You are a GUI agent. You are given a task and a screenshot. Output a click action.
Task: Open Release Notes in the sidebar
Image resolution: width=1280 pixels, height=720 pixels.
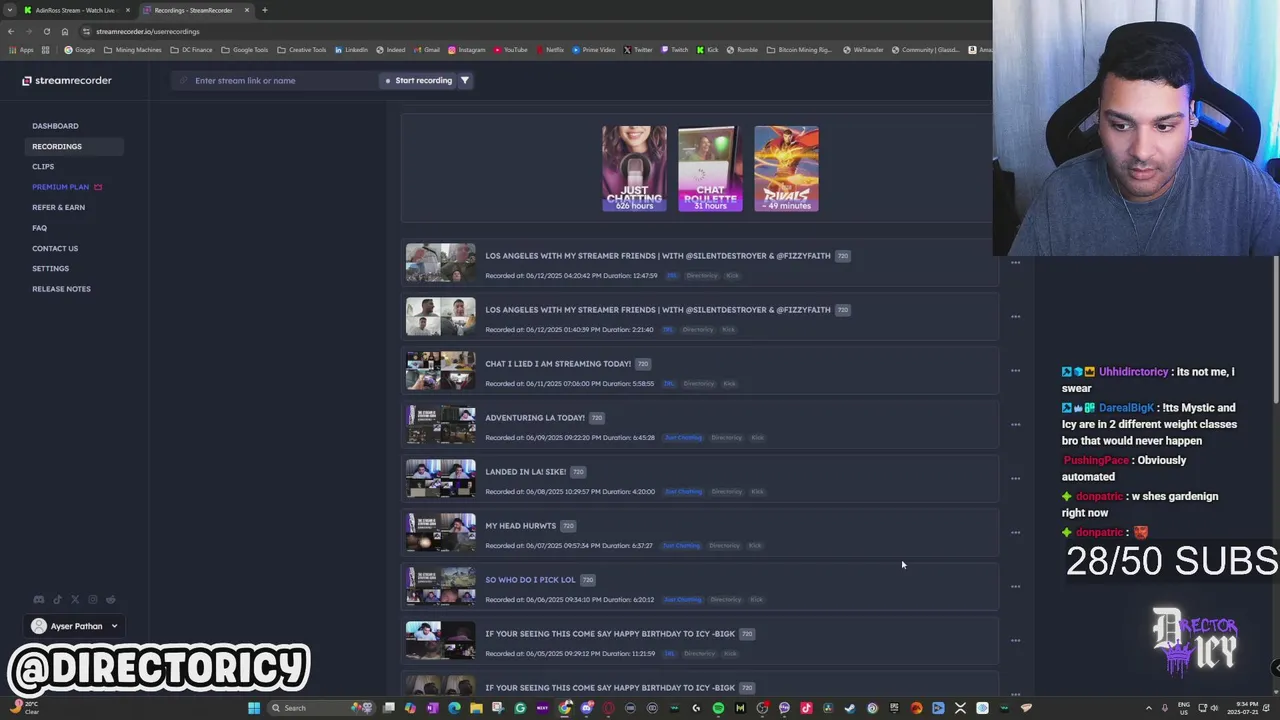pyautogui.click(x=61, y=289)
